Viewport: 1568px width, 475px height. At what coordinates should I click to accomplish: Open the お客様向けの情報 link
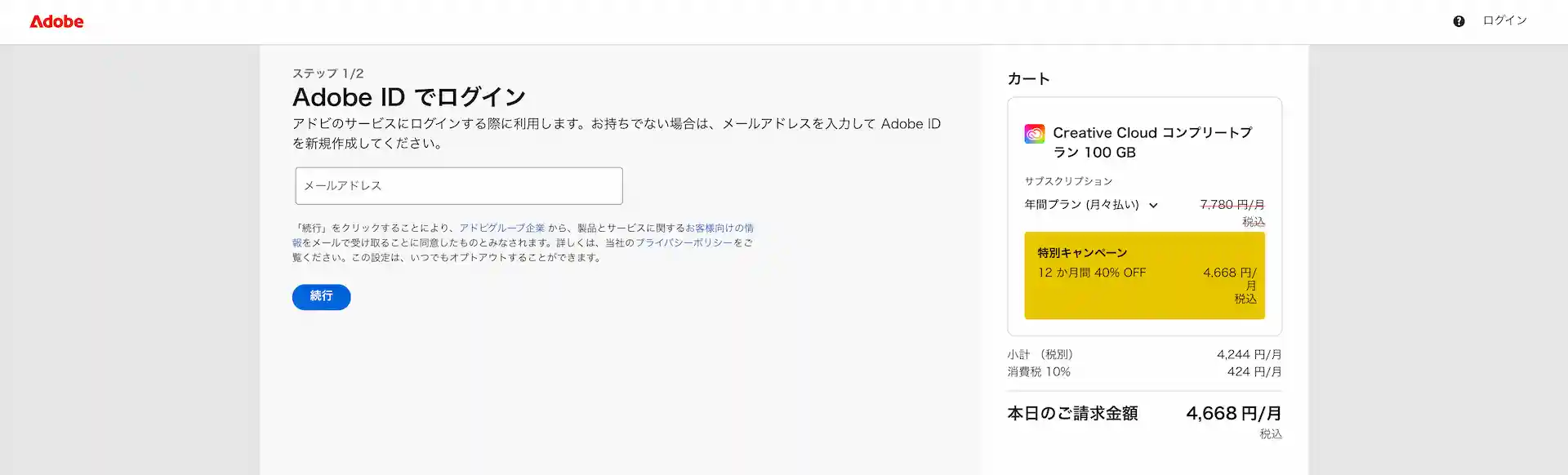pyautogui.click(x=719, y=228)
